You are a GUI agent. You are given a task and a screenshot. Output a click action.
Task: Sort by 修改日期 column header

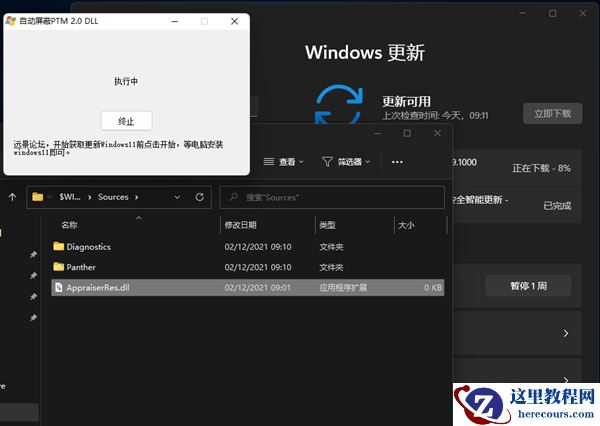pyautogui.click(x=240, y=225)
